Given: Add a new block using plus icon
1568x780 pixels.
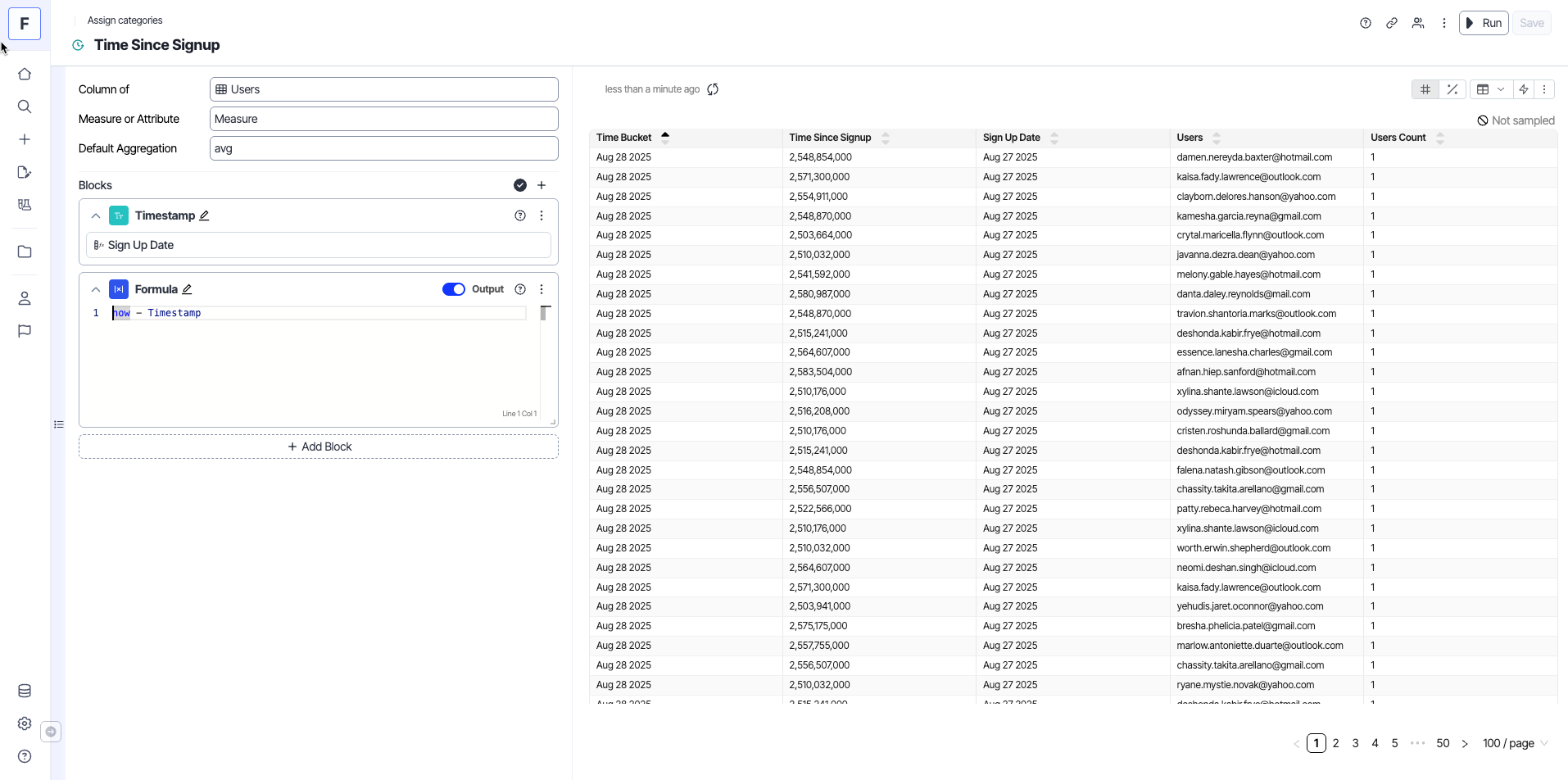Looking at the screenshot, I should [542, 185].
